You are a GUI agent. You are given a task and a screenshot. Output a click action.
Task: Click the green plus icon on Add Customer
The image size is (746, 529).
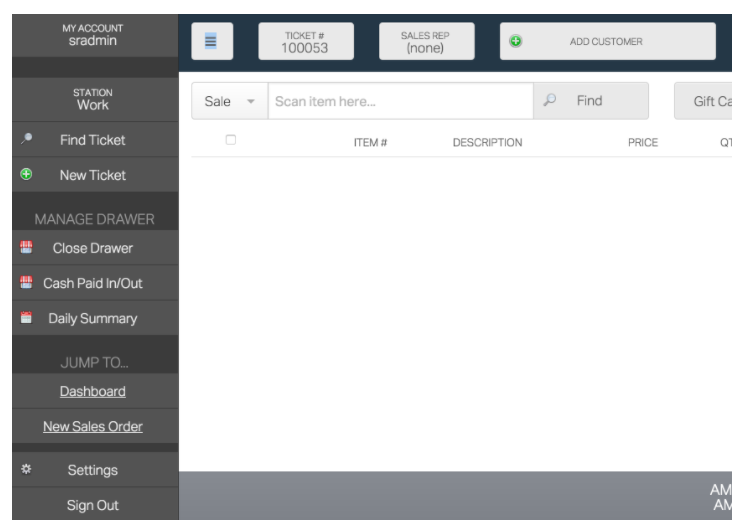[516, 42]
